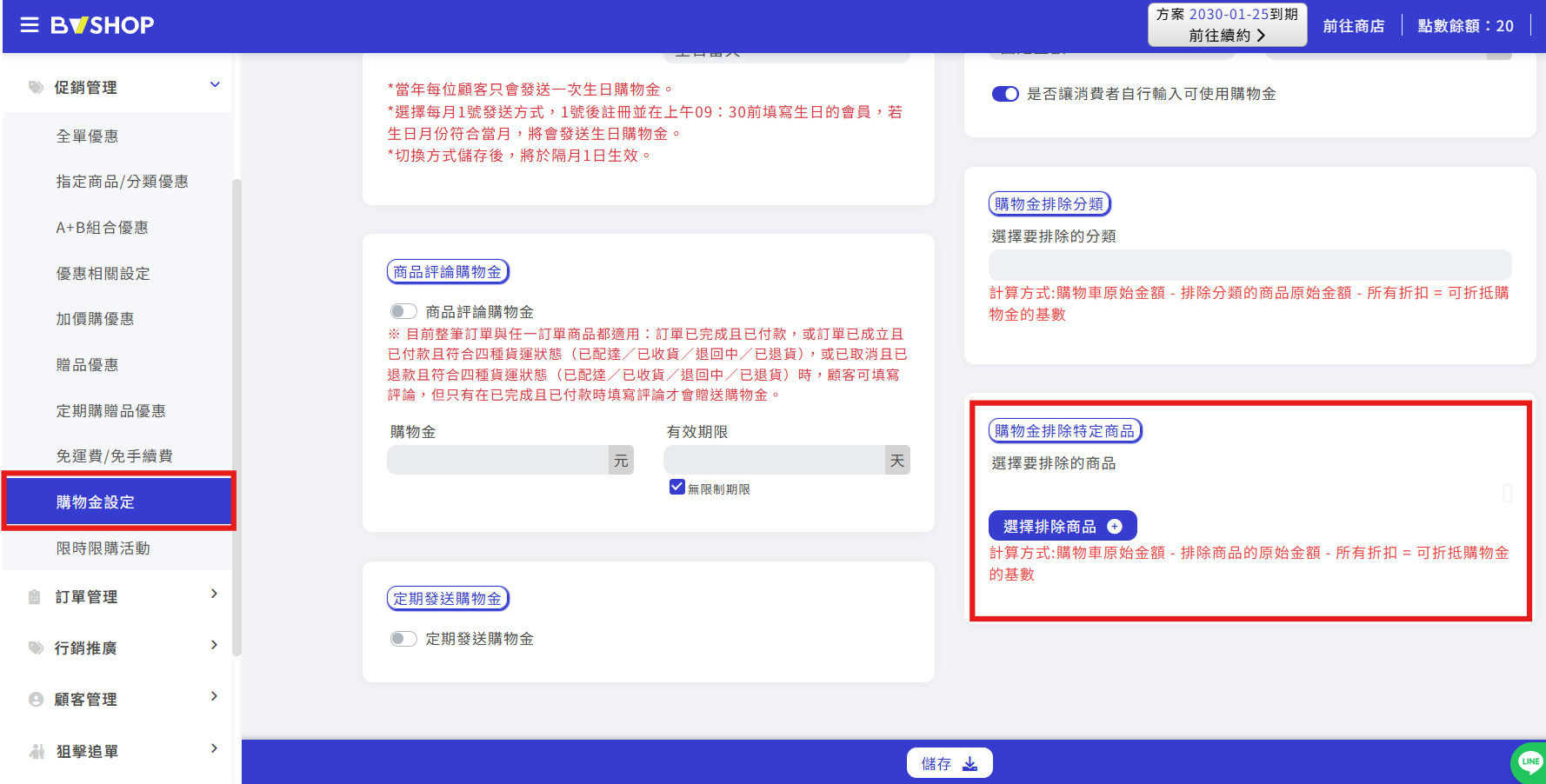Click 方案到期 前往續約 renewal button
The height and width of the screenshot is (784, 1546).
click(1227, 25)
